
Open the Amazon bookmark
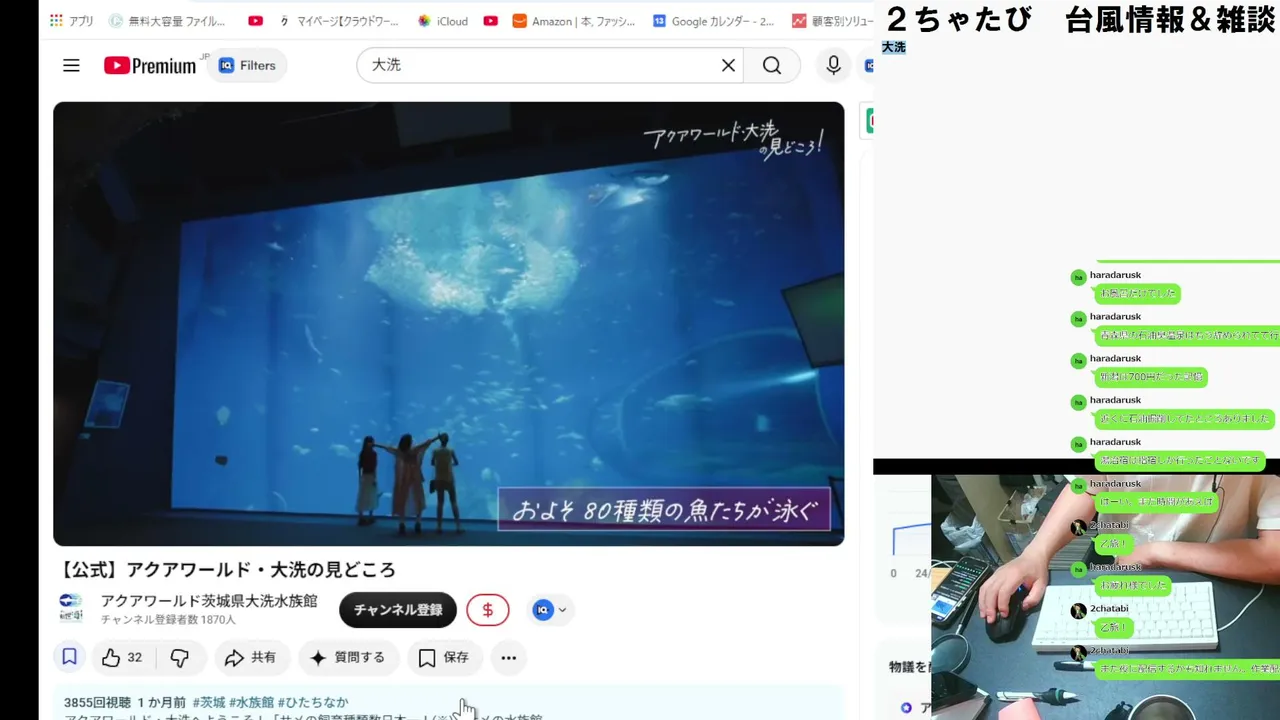[x=574, y=21]
